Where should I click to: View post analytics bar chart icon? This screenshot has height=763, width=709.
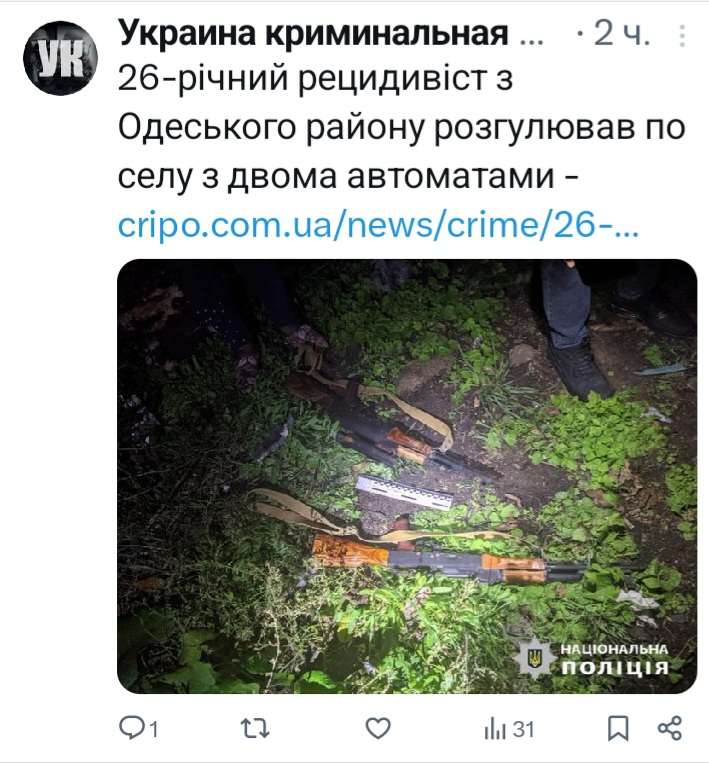pos(495,729)
